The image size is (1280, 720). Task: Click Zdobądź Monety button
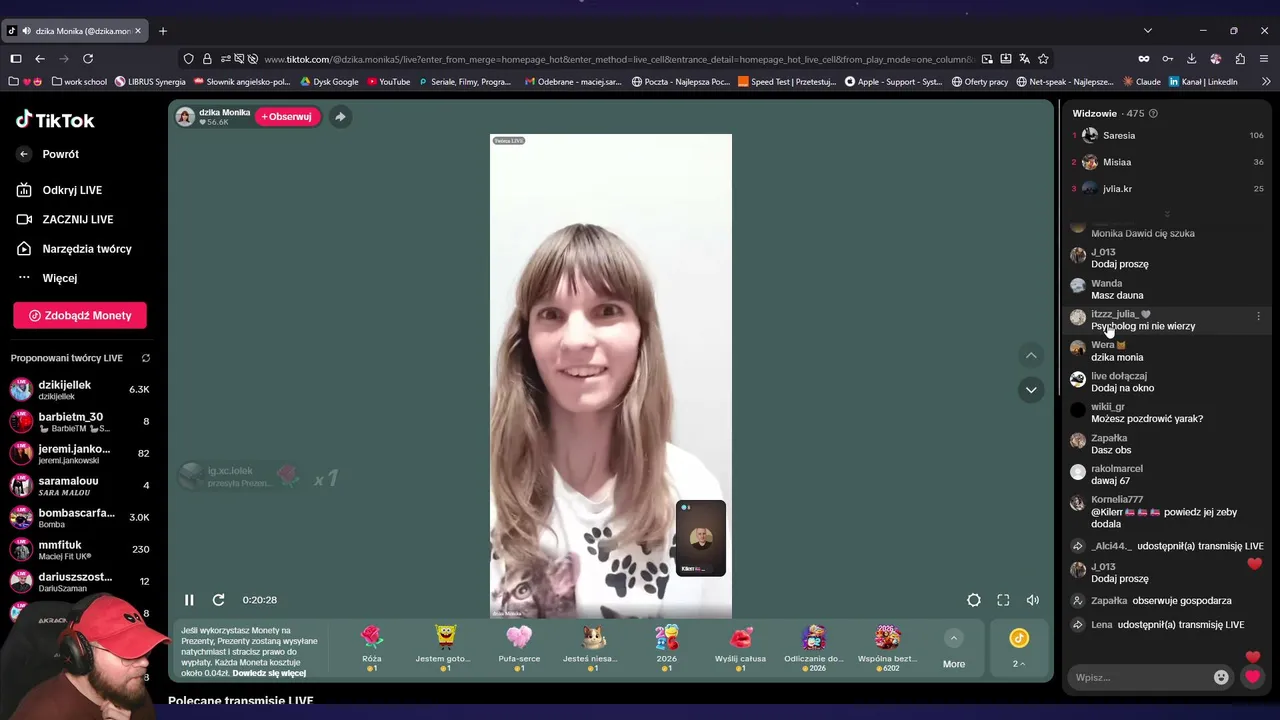click(x=80, y=315)
